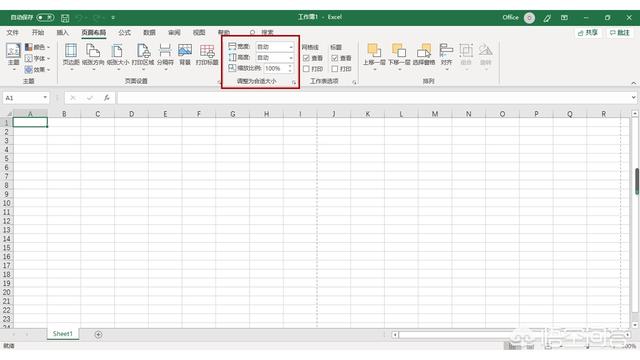Image resolution: width=640 pixels, height=360 pixels.
Task: Switch to the 公式 tab
Action: 124,32
